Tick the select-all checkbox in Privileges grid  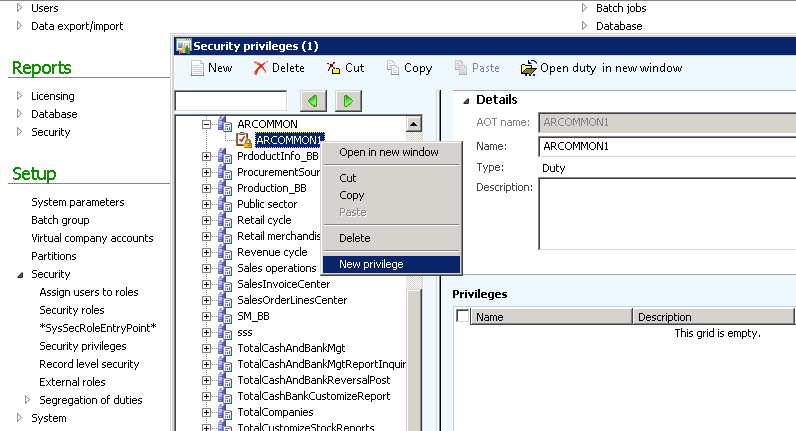[462, 316]
